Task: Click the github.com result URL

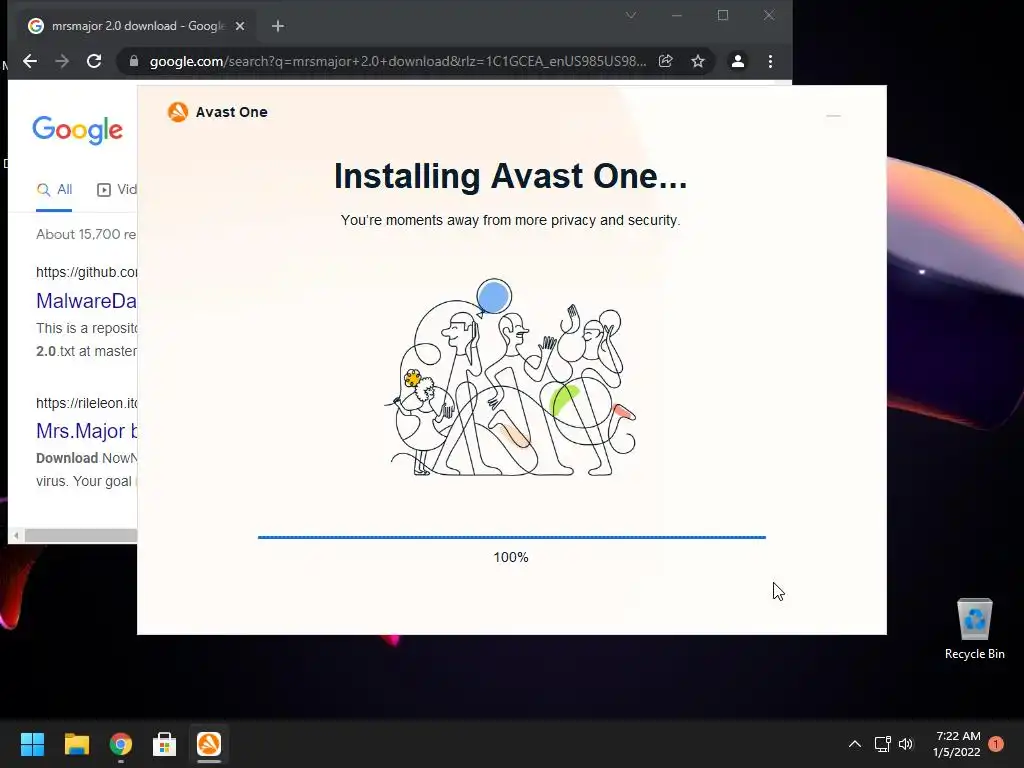Action: click(x=86, y=272)
